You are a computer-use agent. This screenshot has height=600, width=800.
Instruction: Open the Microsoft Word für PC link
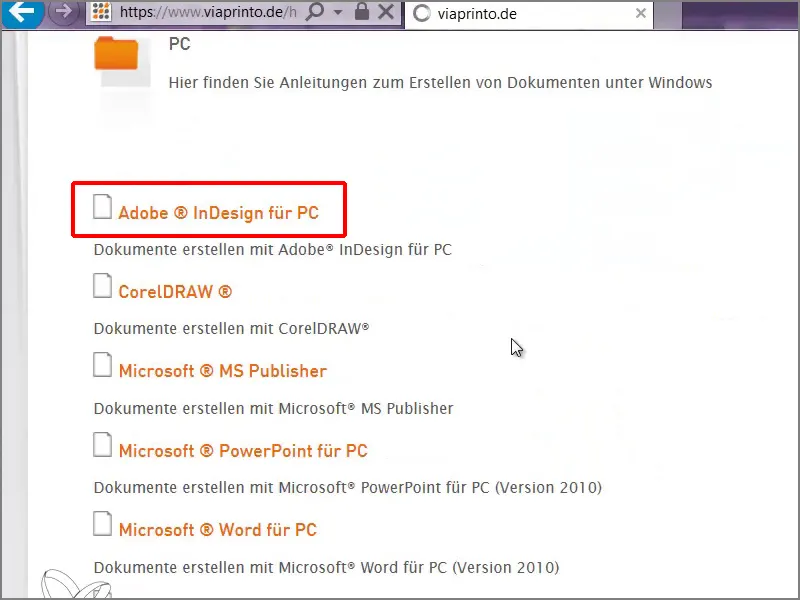(x=218, y=530)
